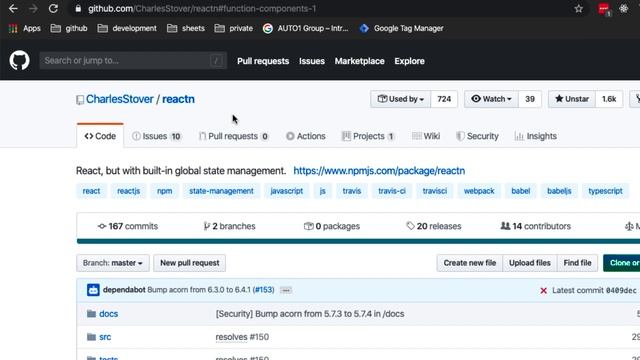The image size is (640, 360).
Task: View the 0 packages
Action: coord(332,226)
